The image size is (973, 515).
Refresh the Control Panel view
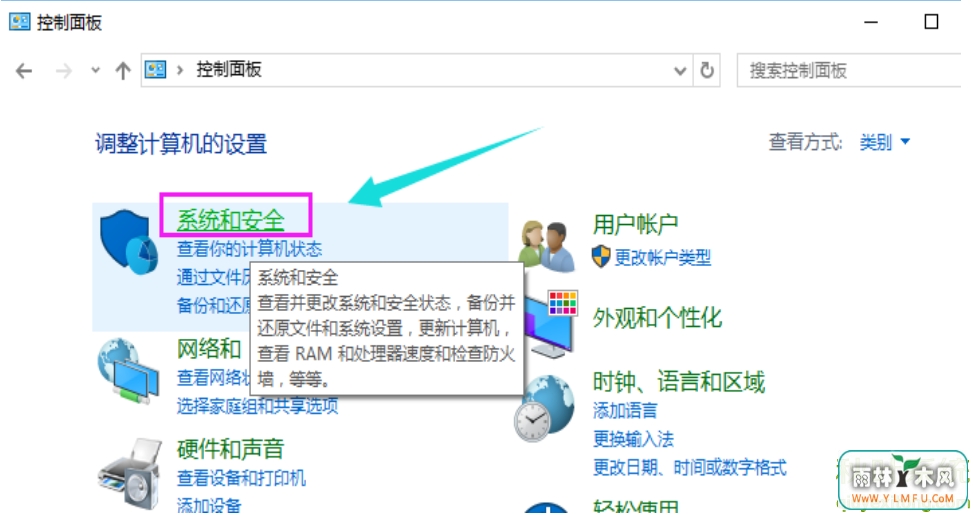tap(707, 70)
